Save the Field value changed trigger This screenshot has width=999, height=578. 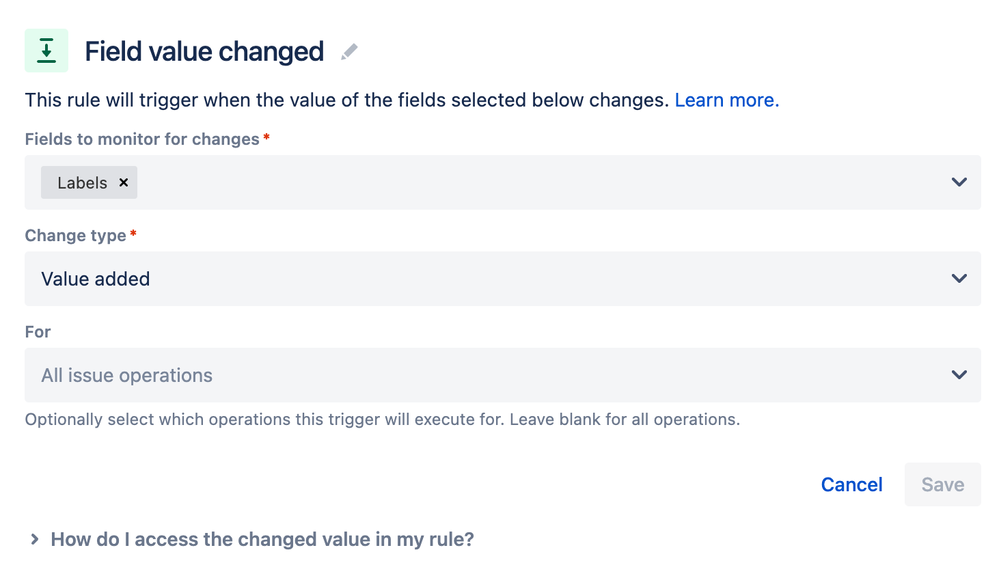[x=942, y=484]
